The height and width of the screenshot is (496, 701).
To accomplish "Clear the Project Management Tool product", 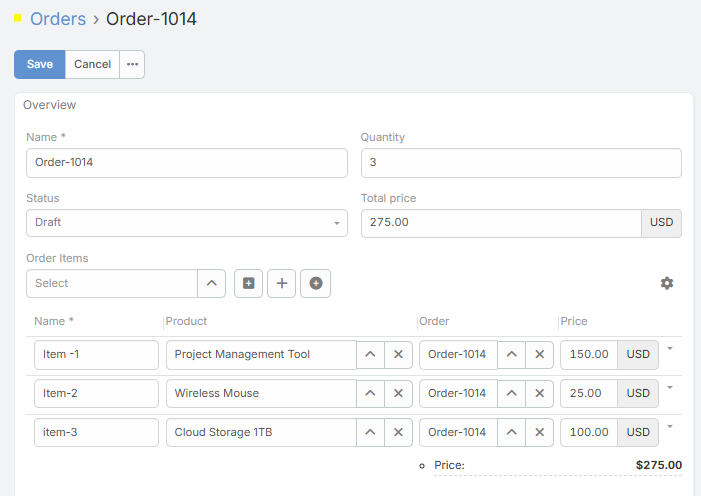I will [398, 355].
